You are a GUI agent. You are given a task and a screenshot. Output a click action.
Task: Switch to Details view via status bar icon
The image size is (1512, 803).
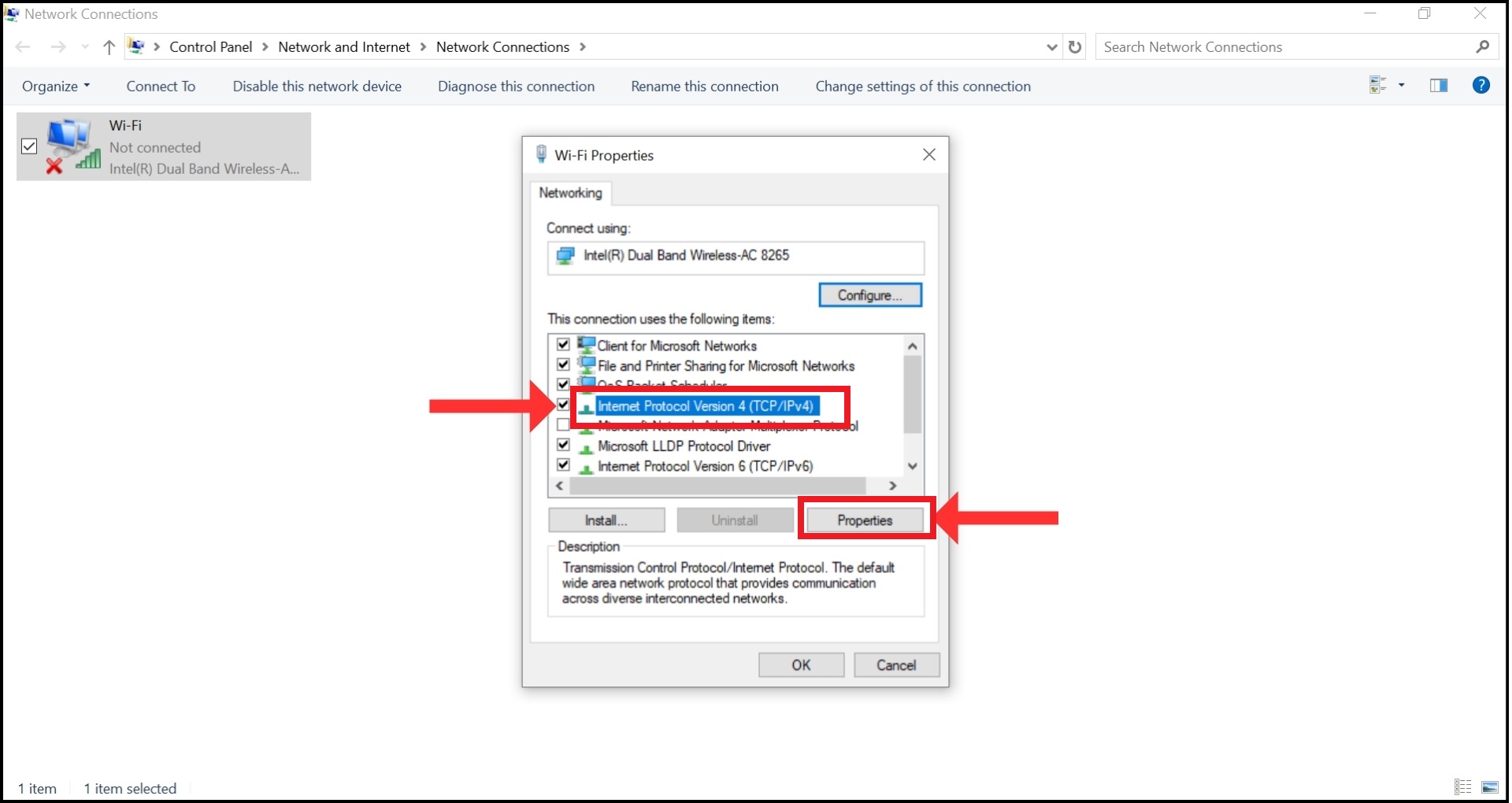click(1462, 787)
